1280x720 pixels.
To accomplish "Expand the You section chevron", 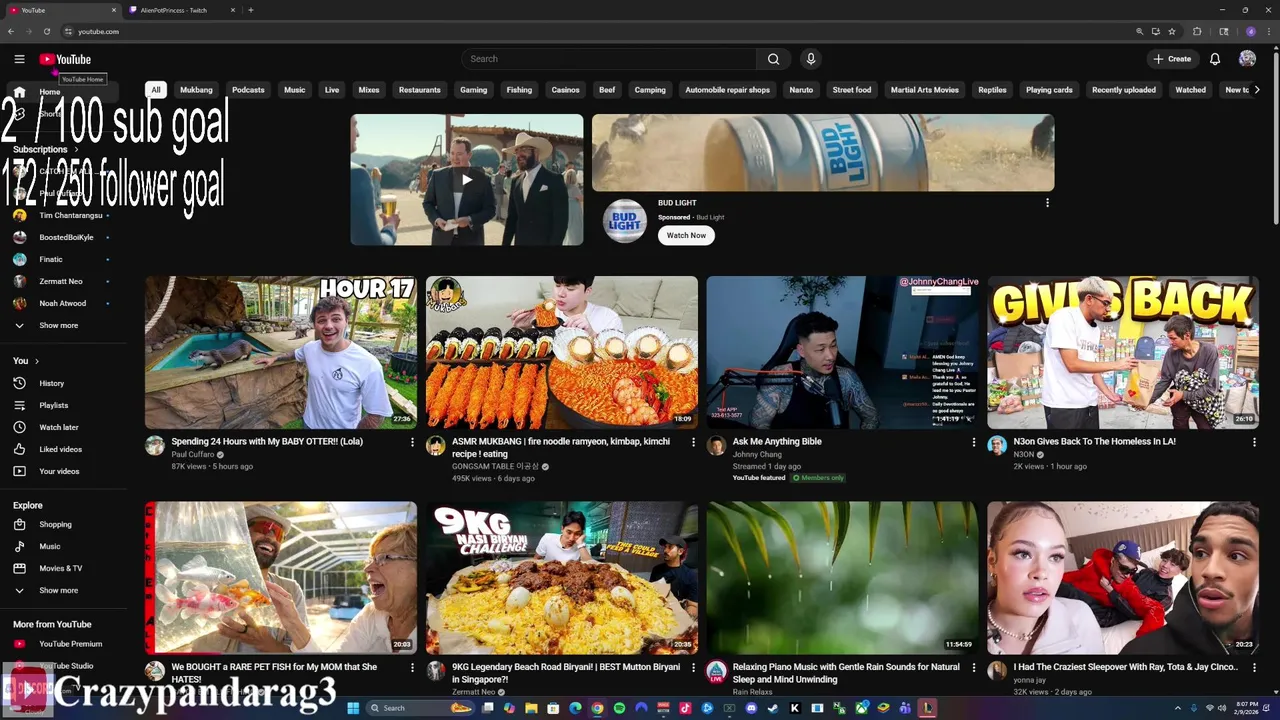I will [x=37, y=361].
